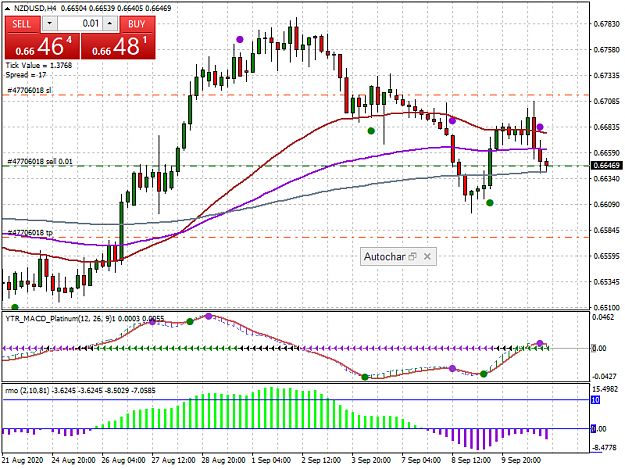Select the #47706018 sl order label
The width and height of the screenshot is (625, 469).
pos(29,90)
